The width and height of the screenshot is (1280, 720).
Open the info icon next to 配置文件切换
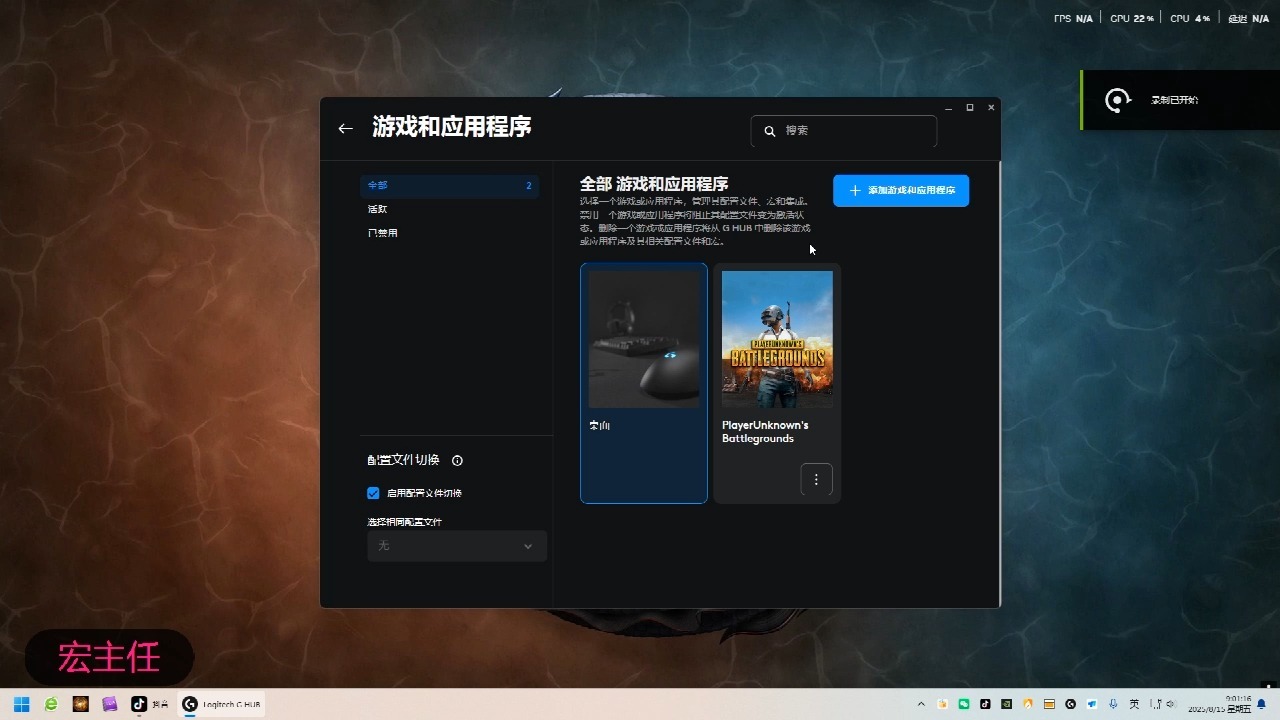457,460
